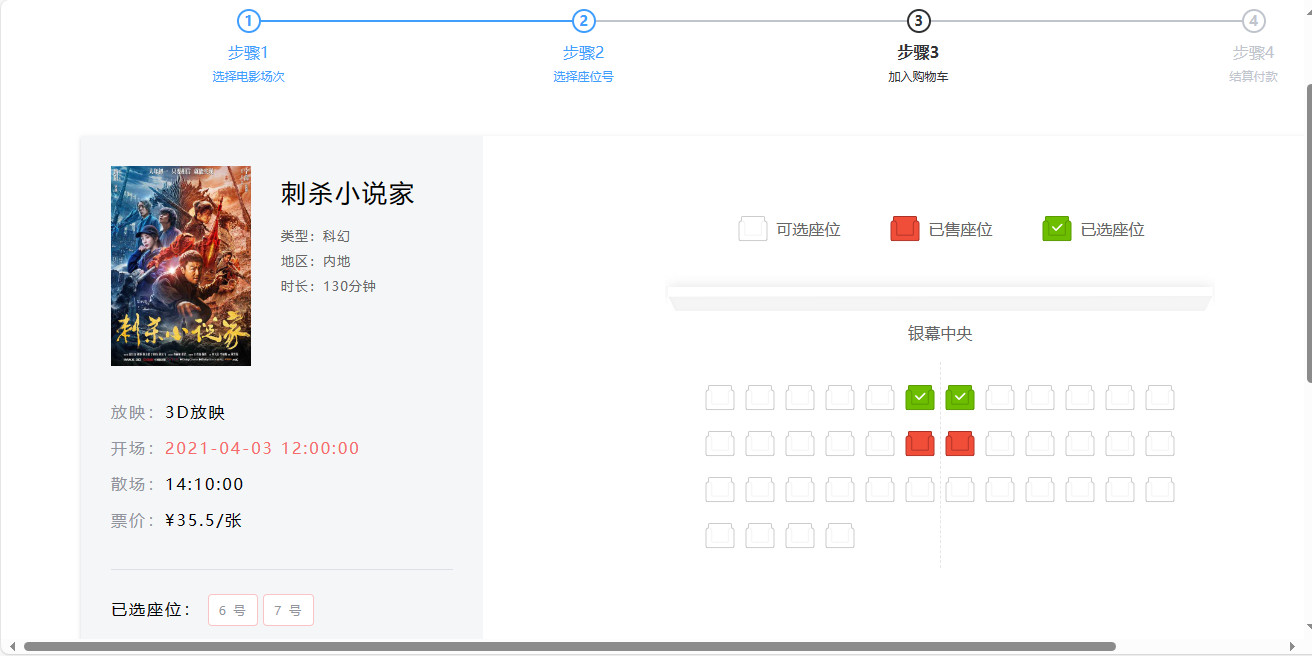Select the first seat in row three
1312x656 pixels.
click(x=720, y=490)
